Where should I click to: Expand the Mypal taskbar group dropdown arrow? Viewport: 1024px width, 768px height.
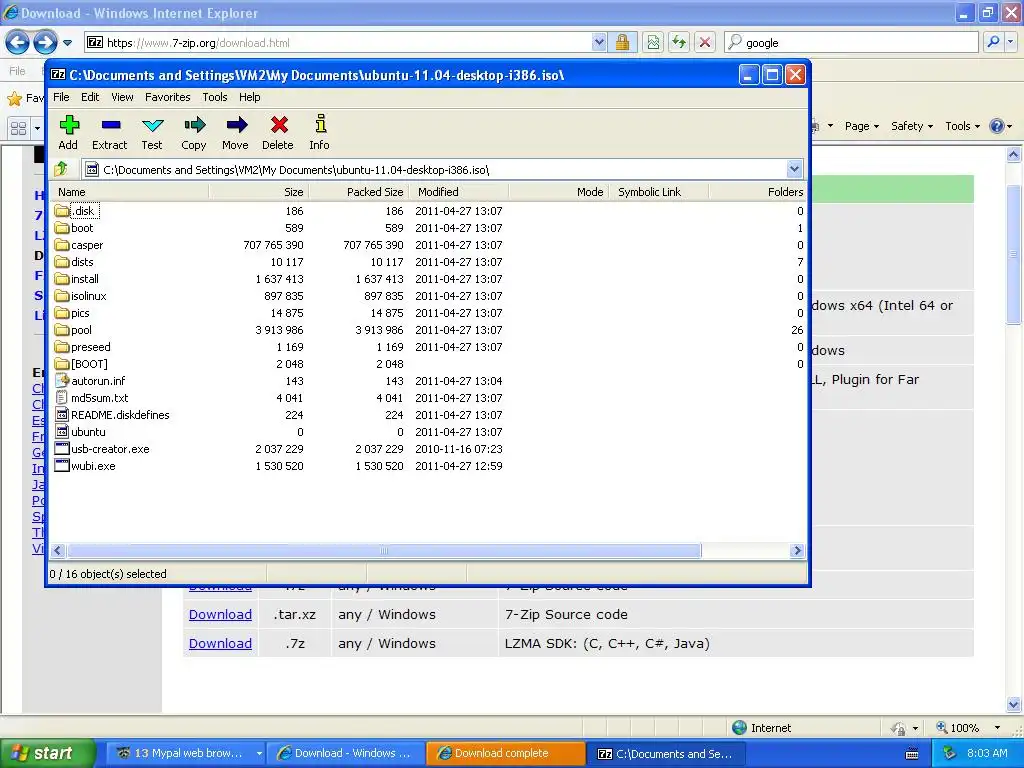(259, 753)
